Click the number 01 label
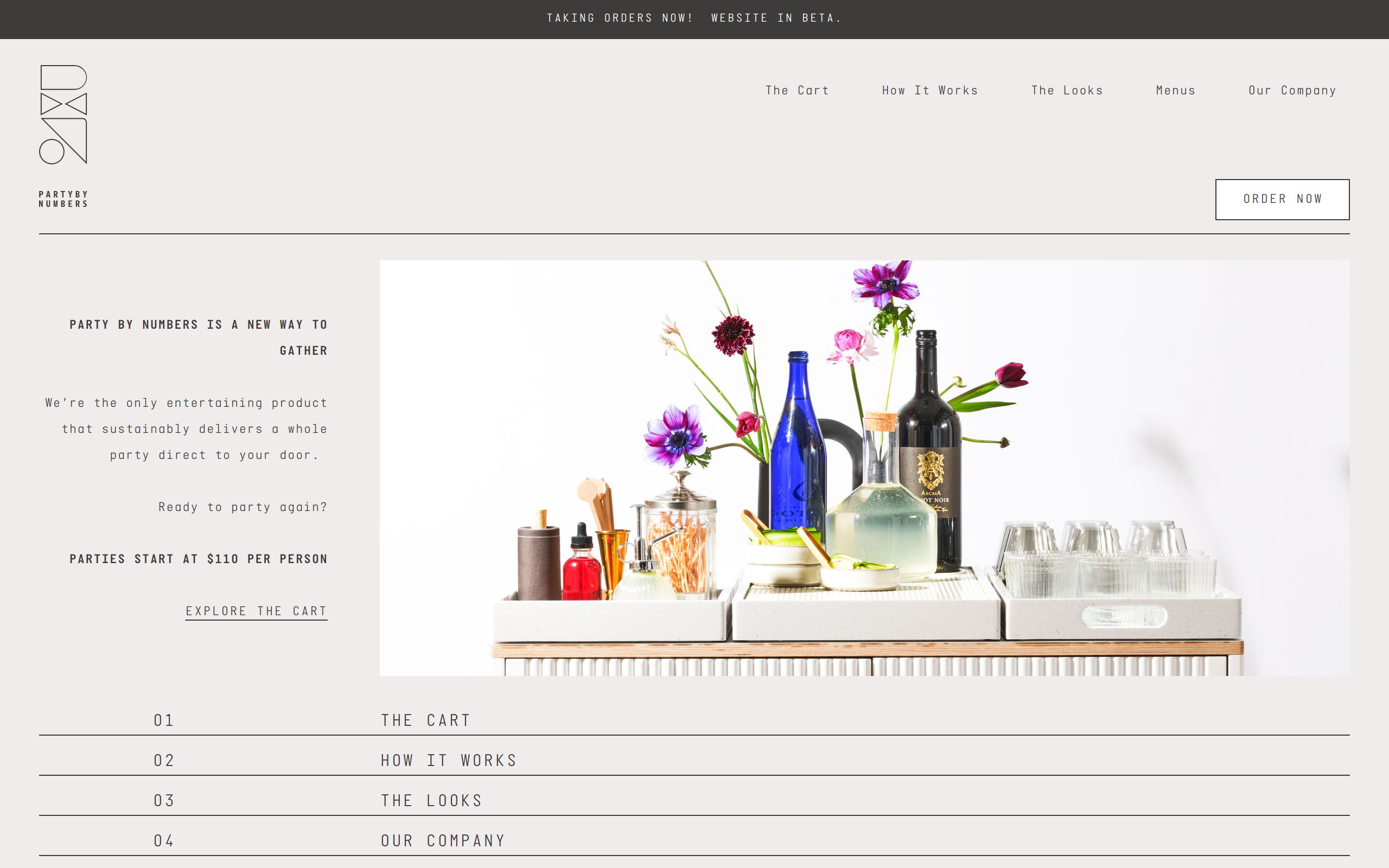Image resolution: width=1389 pixels, height=868 pixels. coord(163,720)
